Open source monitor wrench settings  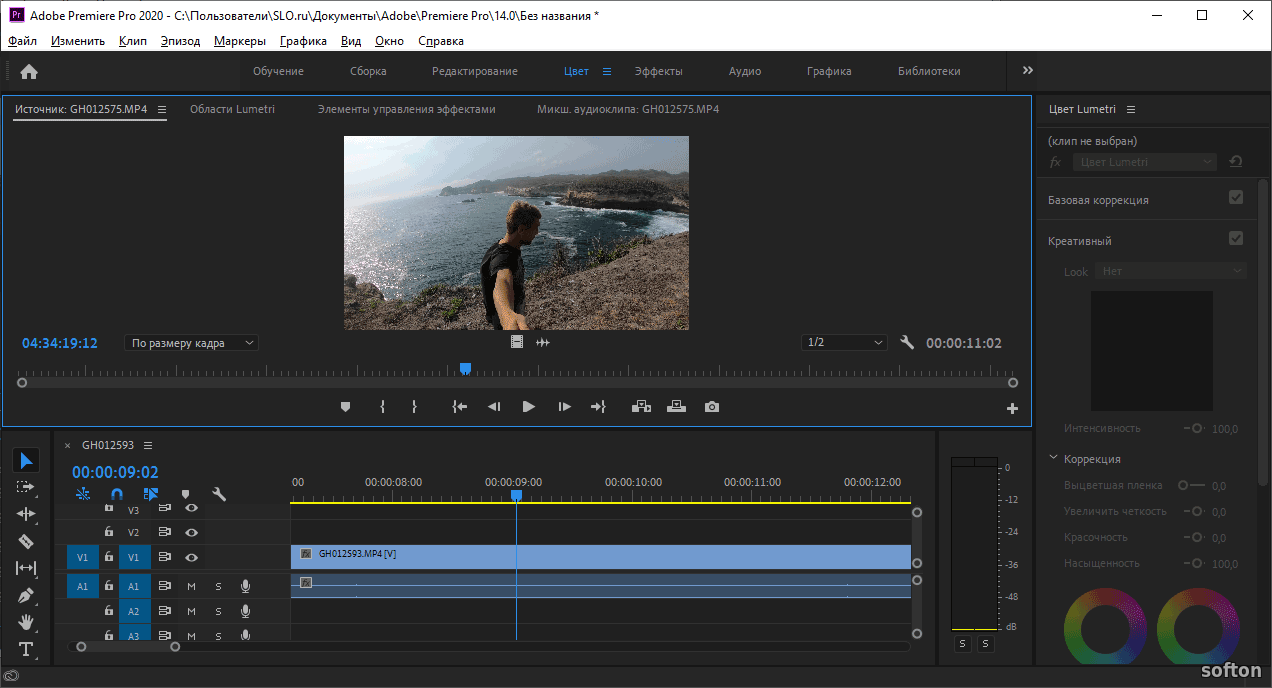907,342
